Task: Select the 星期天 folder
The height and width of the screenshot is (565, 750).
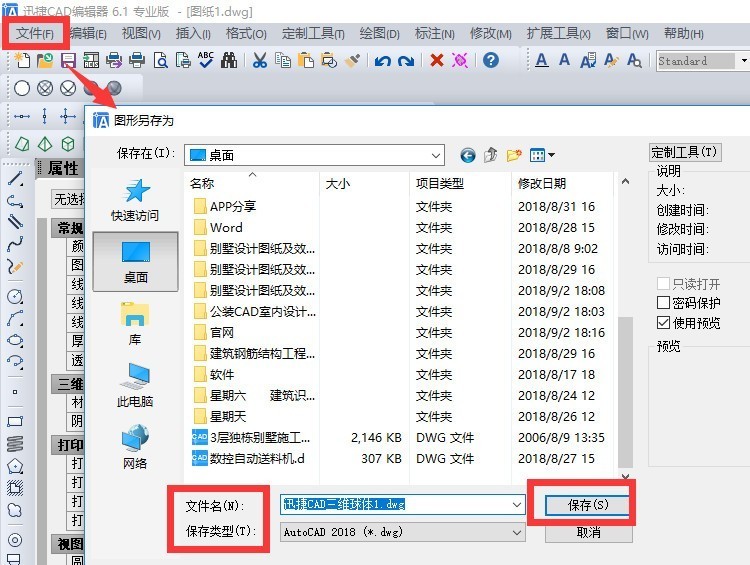Action: click(228, 417)
